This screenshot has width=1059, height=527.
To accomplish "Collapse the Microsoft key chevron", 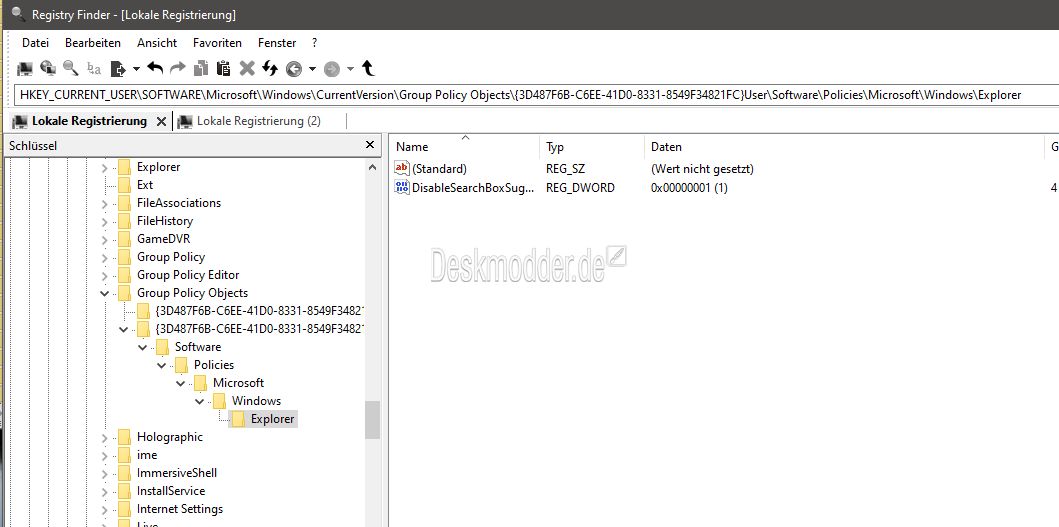I will pos(180,383).
